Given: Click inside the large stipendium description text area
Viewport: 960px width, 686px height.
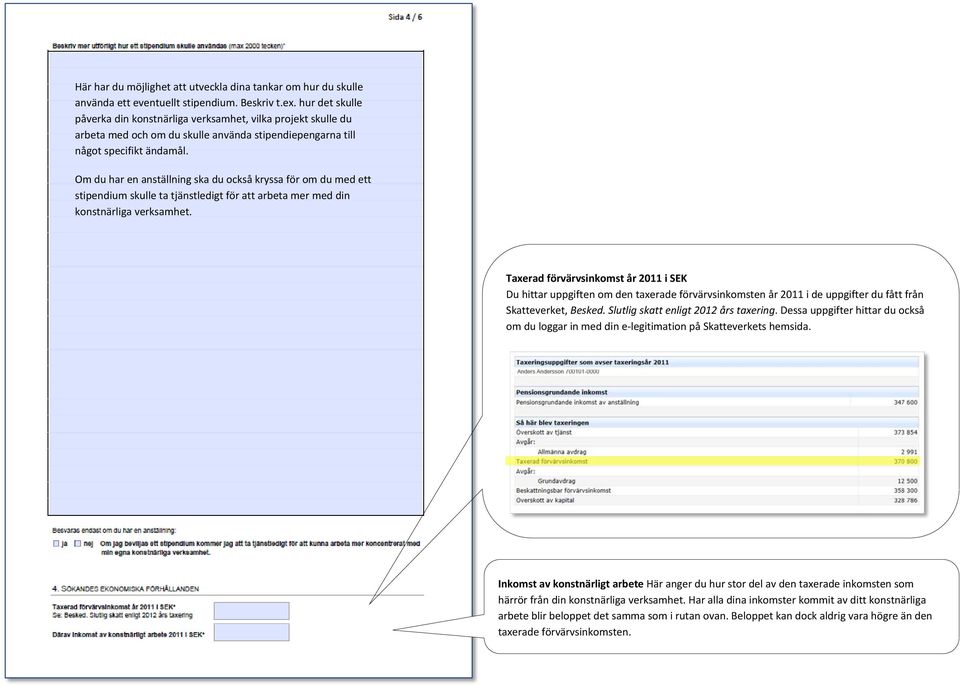Looking at the screenshot, I should [236, 283].
